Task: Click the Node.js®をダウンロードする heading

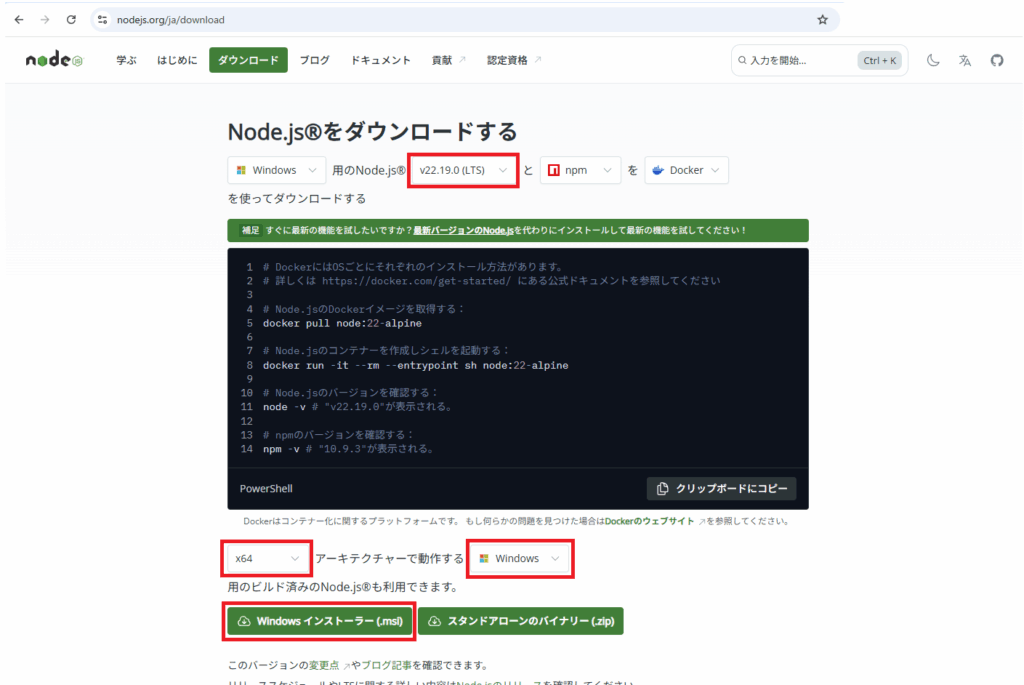Action: tap(372, 131)
